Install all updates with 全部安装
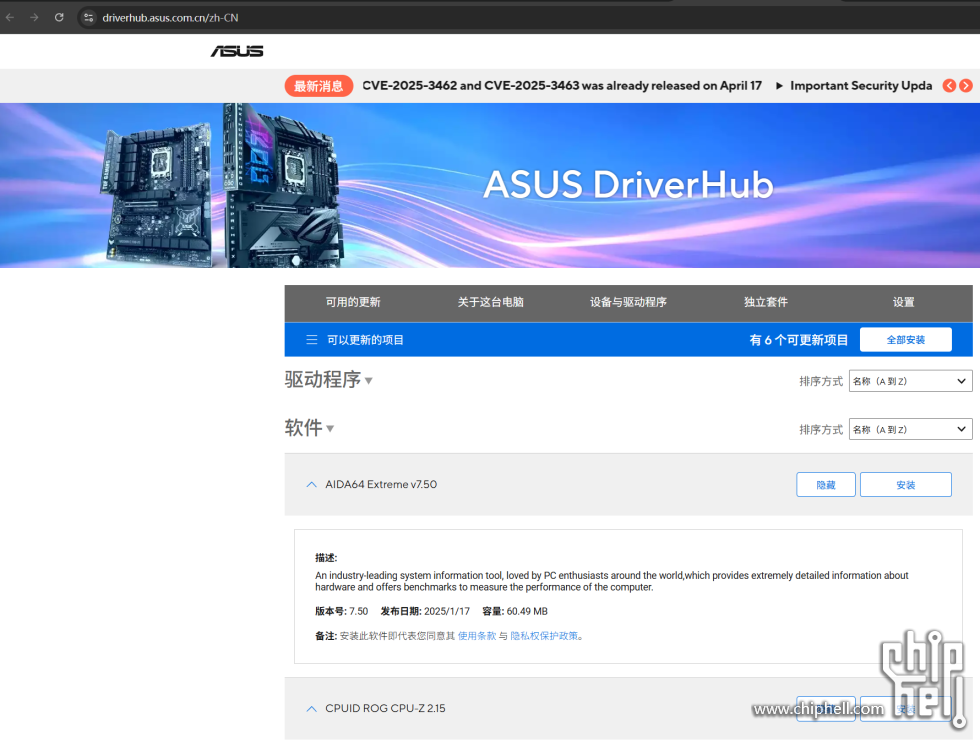 pyautogui.click(x=906, y=339)
